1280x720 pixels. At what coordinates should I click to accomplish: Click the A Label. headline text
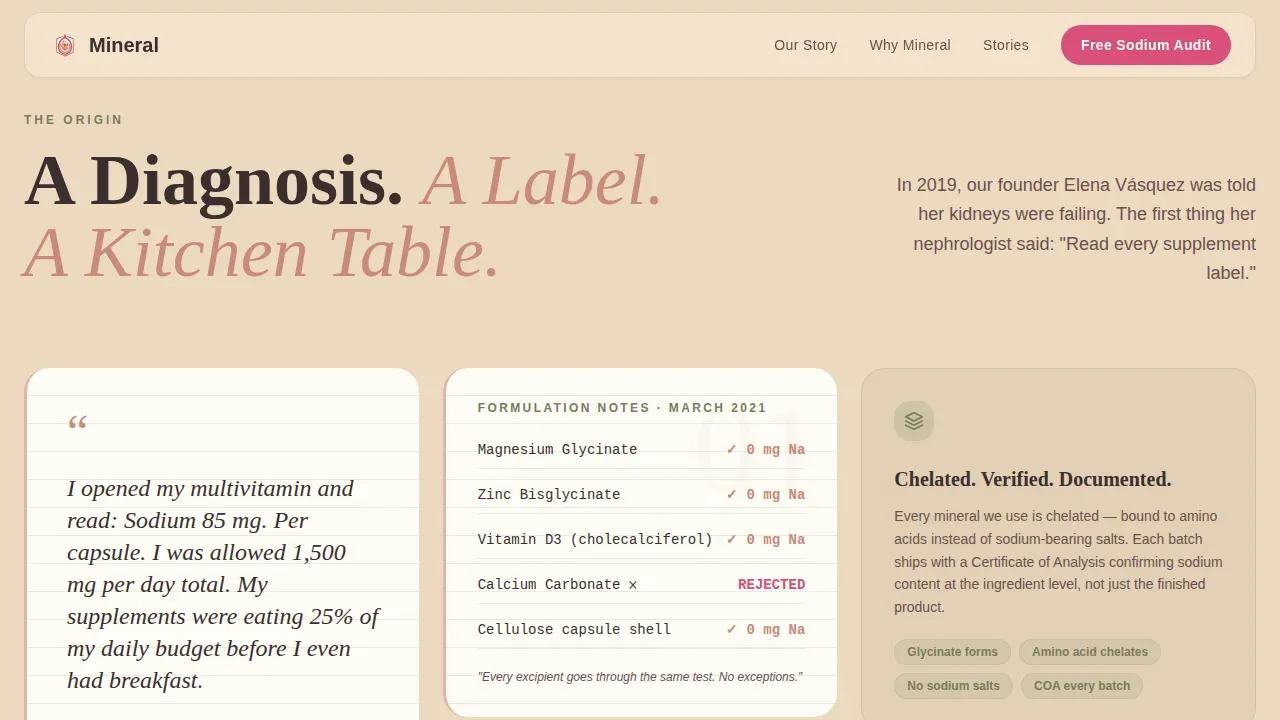pos(542,181)
